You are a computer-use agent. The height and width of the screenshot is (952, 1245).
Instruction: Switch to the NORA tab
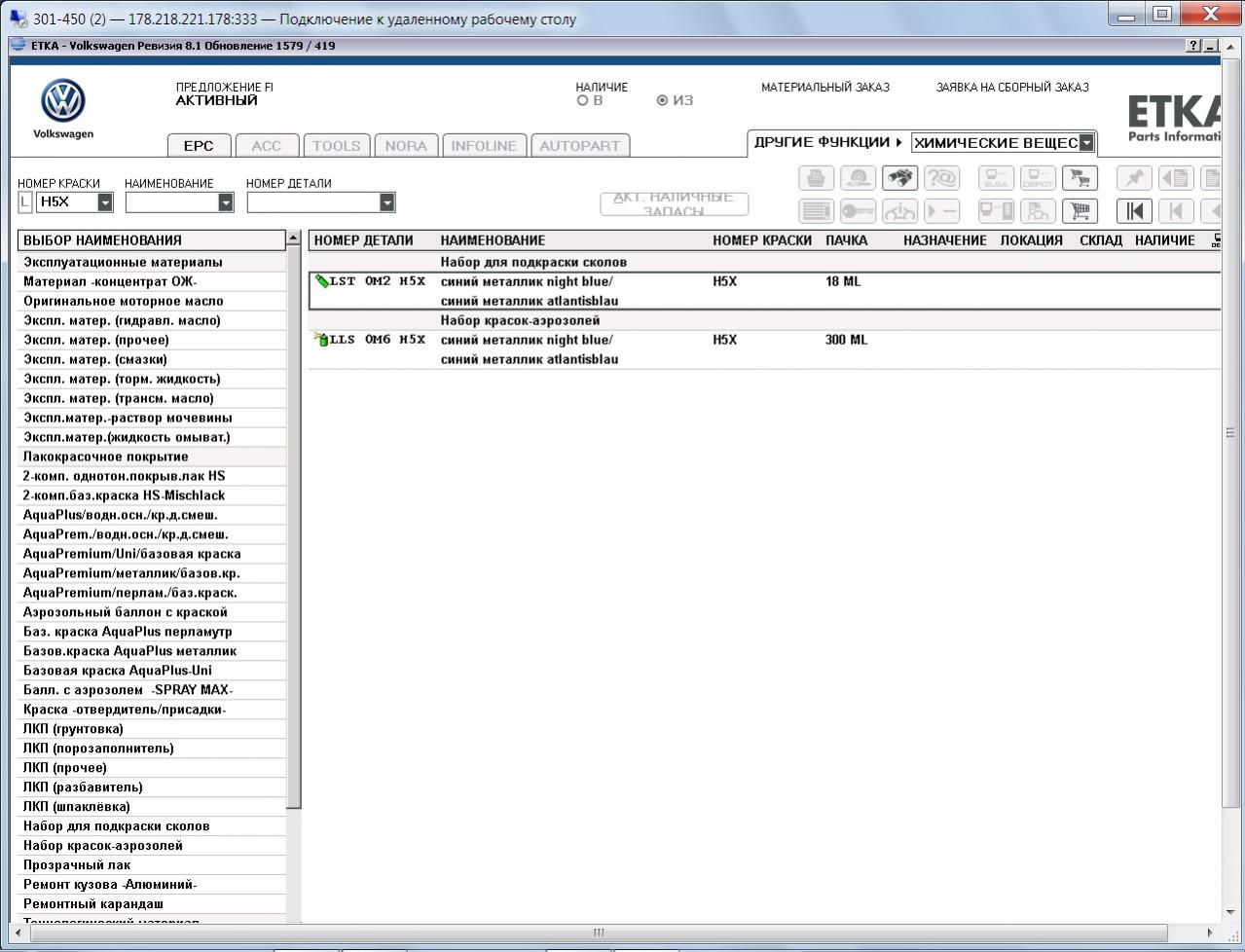406,145
